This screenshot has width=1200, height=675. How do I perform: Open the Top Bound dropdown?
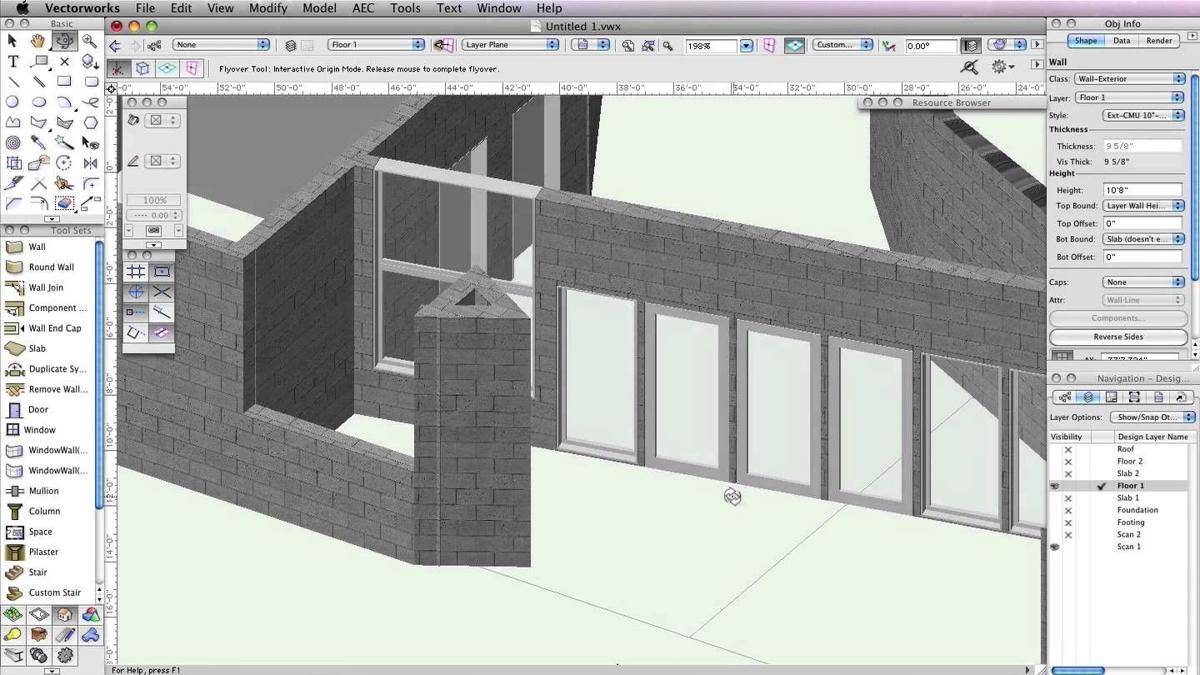tap(1143, 206)
